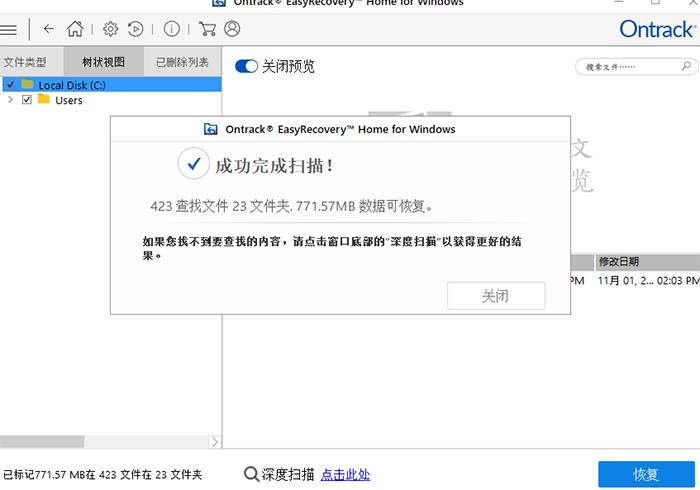Open settings gear icon in toolbar

[x=110, y=29]
